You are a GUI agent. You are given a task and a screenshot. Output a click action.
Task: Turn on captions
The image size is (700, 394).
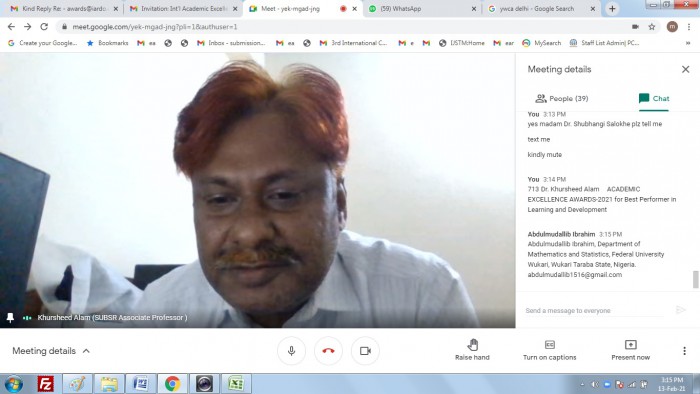click(550, 350)
